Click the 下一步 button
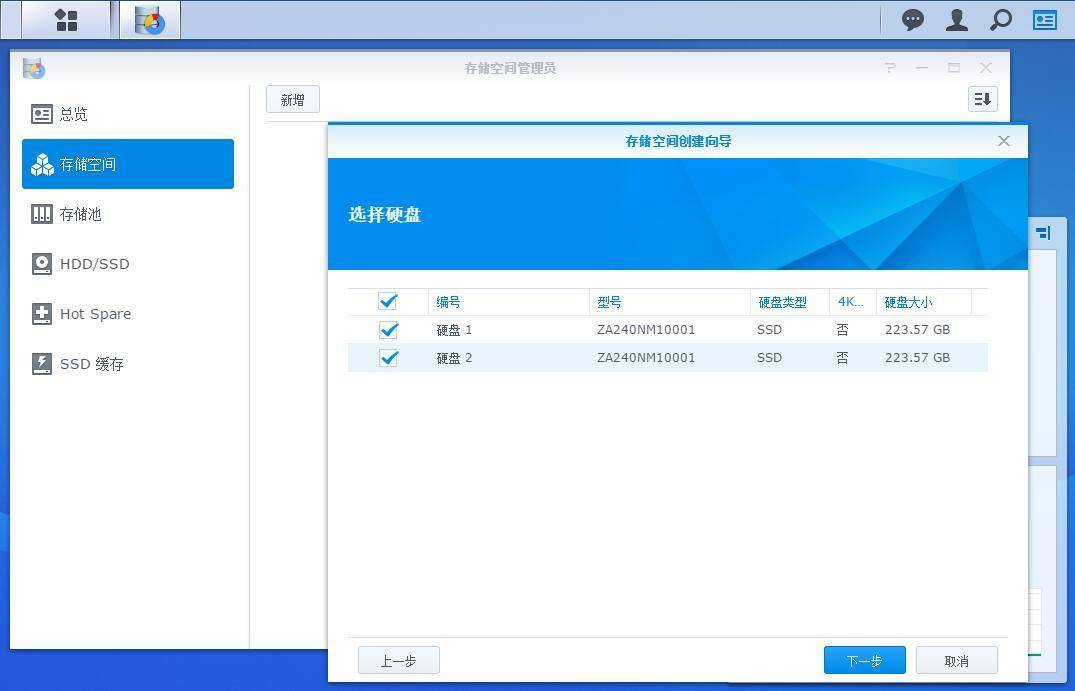This screenshot has height=691, width=1075. coord(864,660)
